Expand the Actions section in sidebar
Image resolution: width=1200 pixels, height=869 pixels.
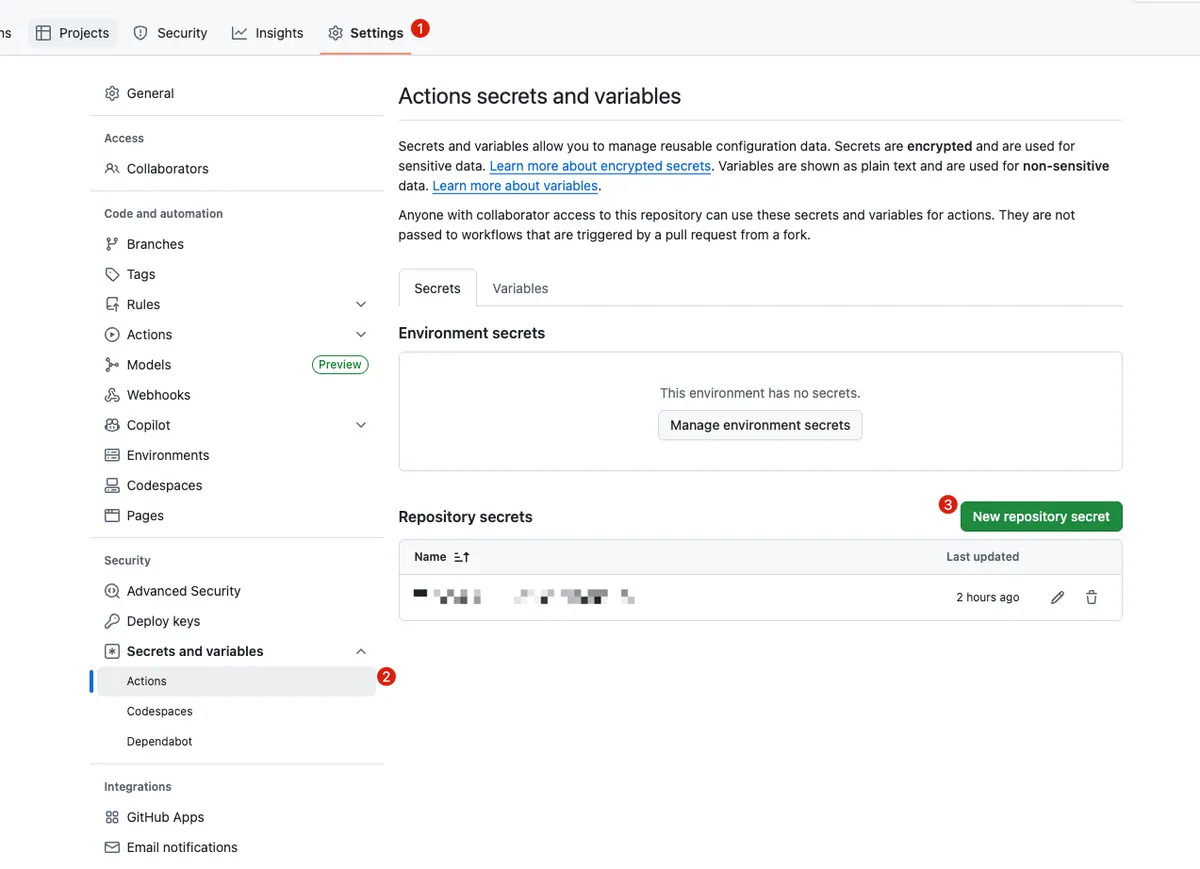point(361,334)
